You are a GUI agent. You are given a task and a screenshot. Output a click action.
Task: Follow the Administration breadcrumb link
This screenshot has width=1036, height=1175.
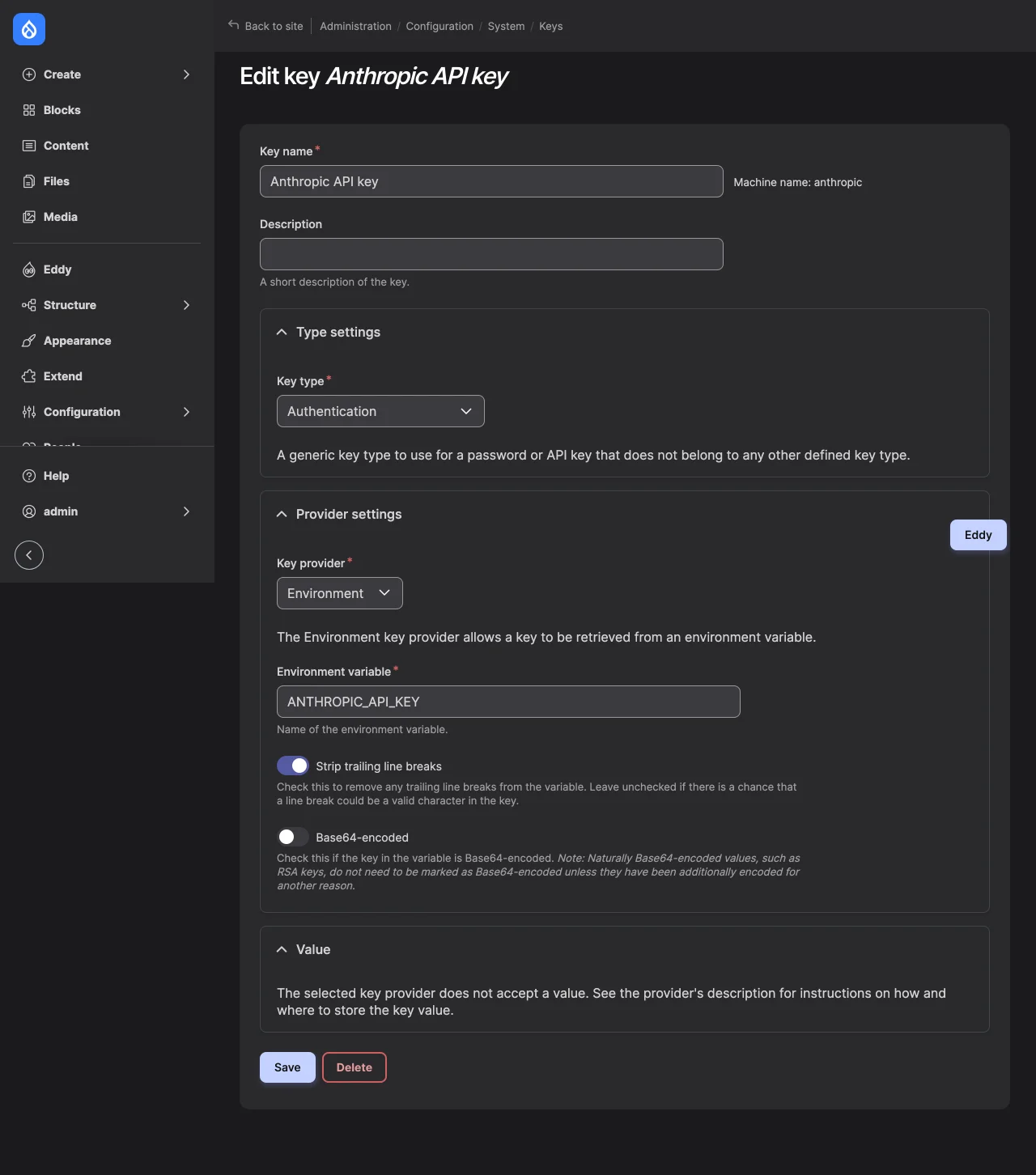pyautogui.click(x=355, y=26)
